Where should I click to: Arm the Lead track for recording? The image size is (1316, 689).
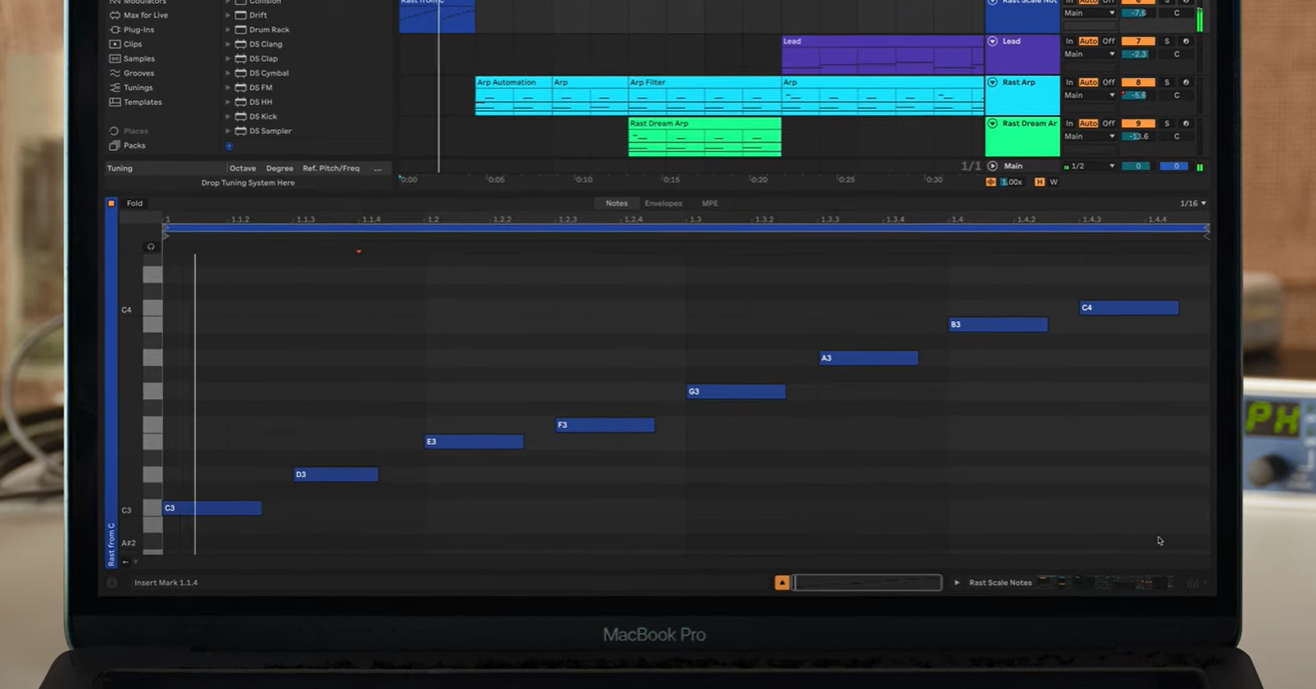click(x=1186, y=41)
